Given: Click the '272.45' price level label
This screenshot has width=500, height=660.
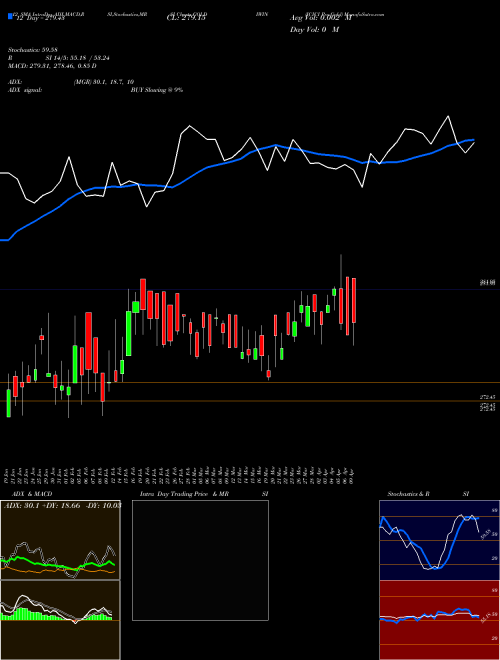Looking at the screenshot, I should [488, 397].
